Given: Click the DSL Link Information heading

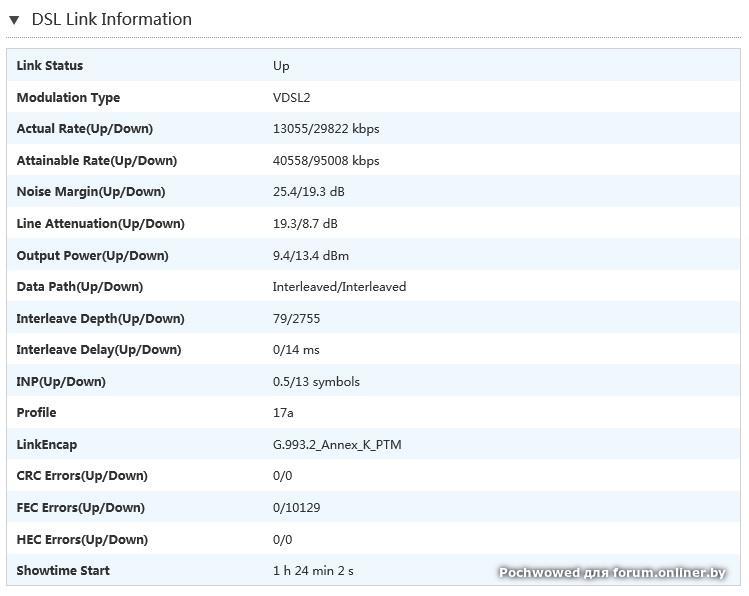Looking at the screenshot, I should 111,19.
